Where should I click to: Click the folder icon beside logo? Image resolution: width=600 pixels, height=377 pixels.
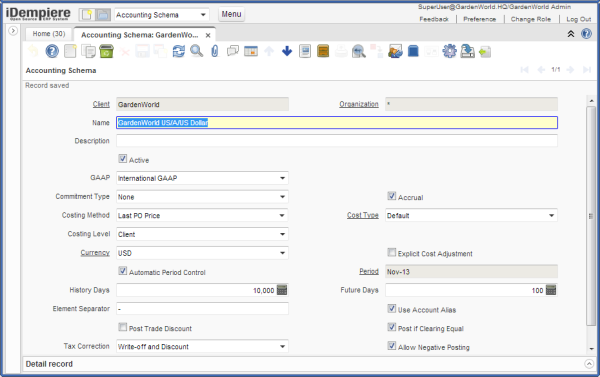click(x=103, y=15)
